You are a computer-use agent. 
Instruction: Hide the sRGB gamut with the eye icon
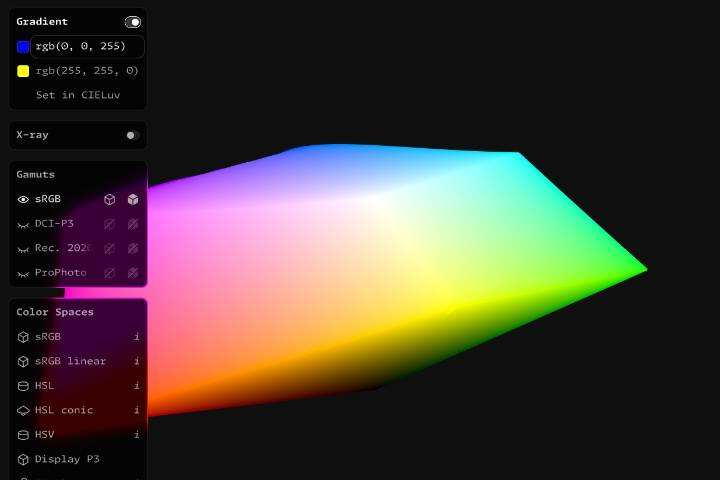(24, 199)
